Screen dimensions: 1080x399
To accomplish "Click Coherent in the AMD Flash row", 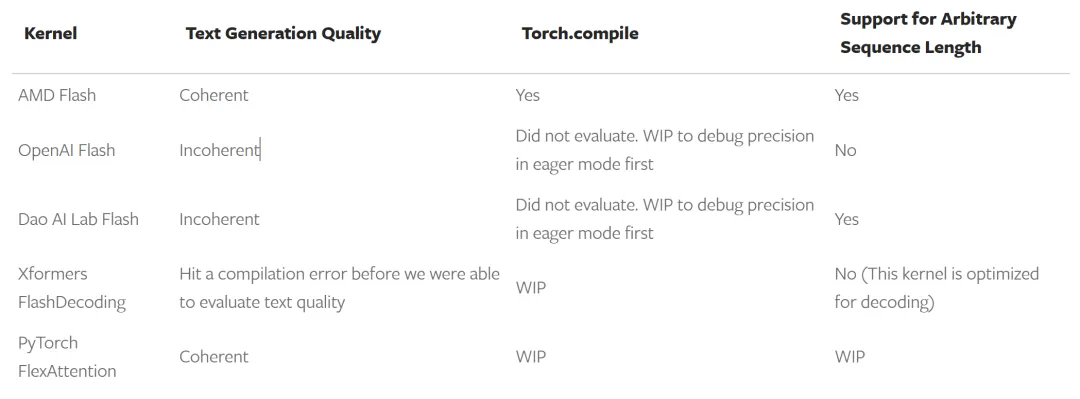I will click(214, 95).
